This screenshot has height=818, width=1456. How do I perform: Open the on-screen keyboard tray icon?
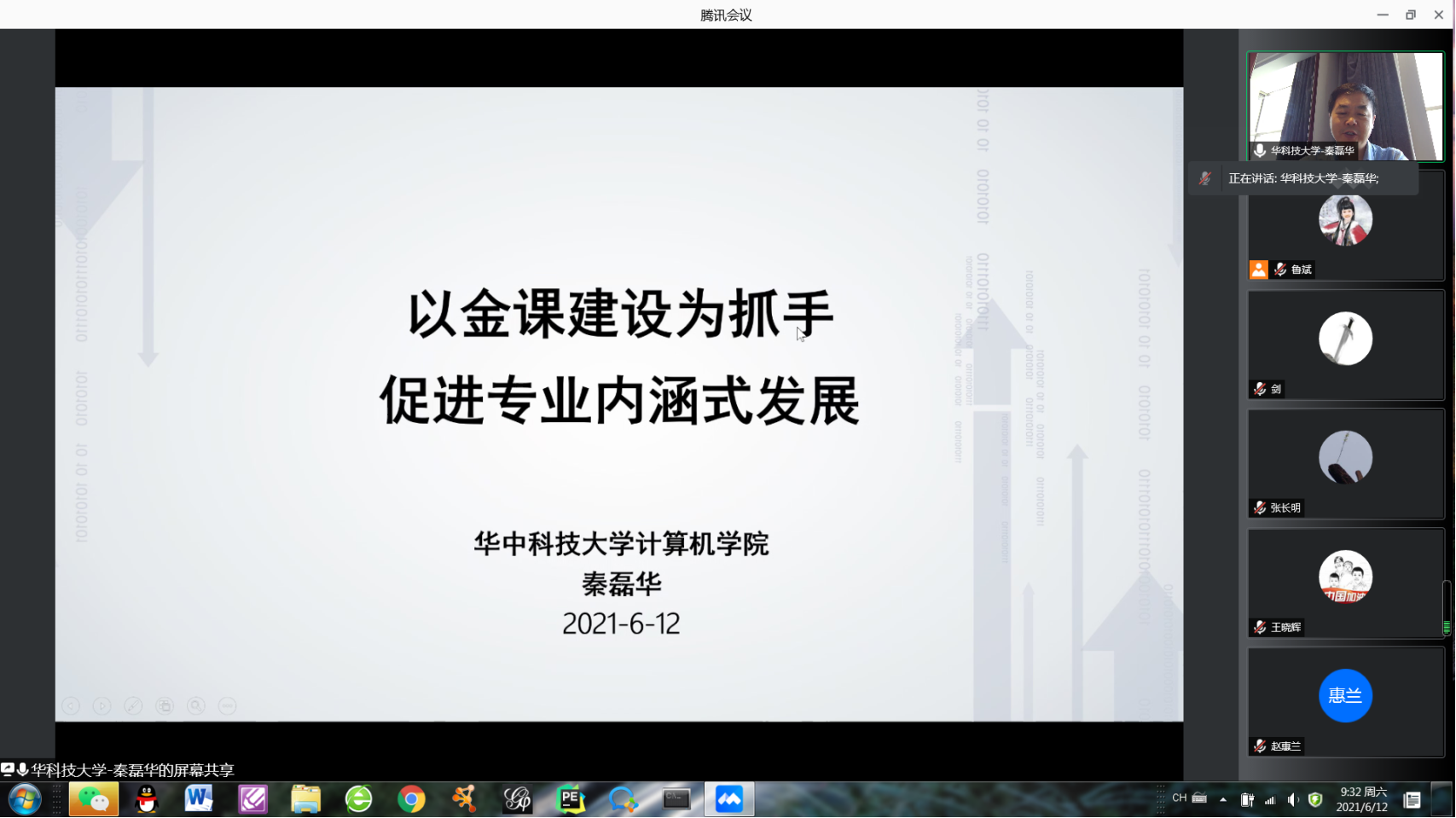pyautogui.click(x=1199, y=798)
